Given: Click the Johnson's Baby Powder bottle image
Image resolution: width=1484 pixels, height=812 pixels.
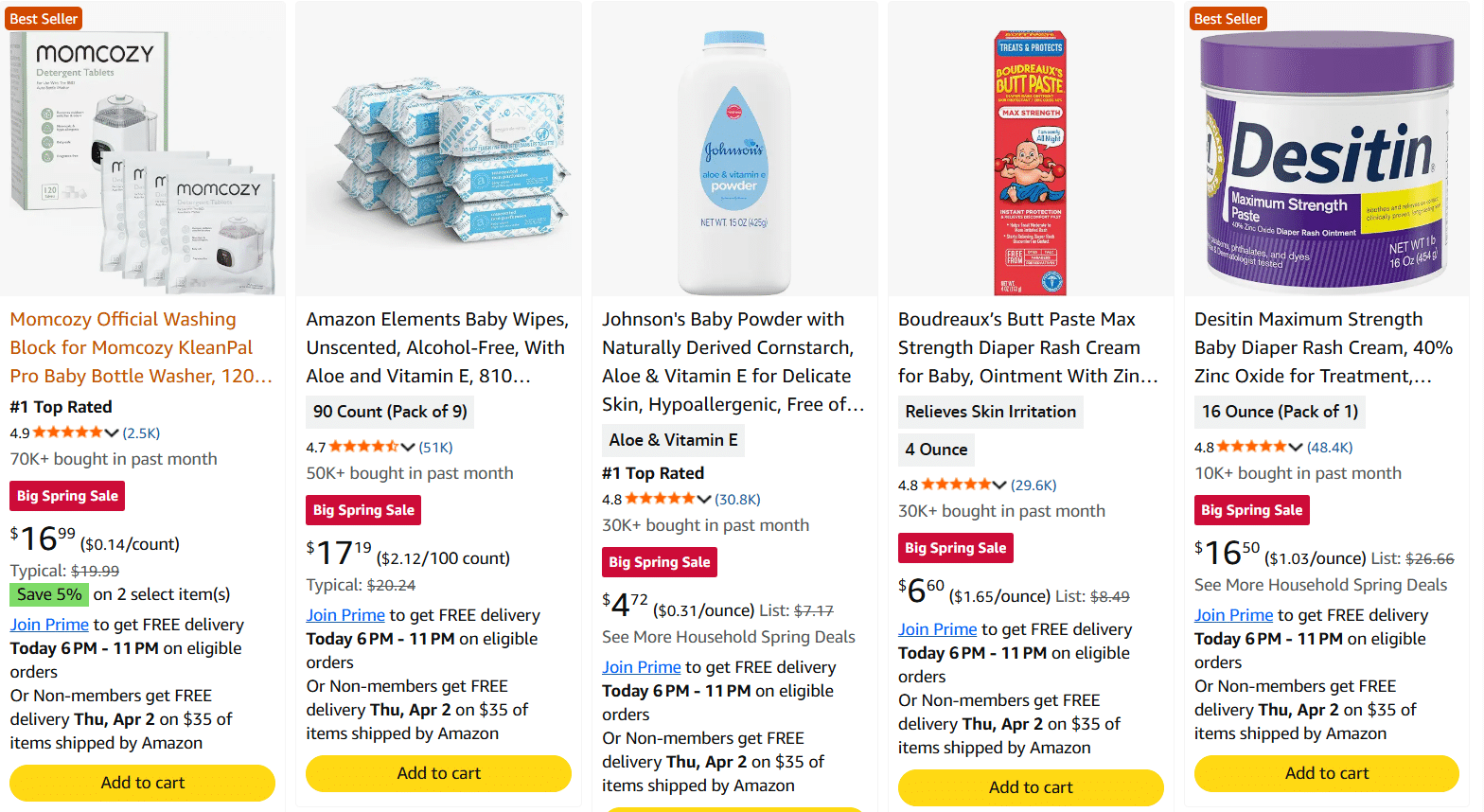Looking at the screenshot, I should point(734,161).
